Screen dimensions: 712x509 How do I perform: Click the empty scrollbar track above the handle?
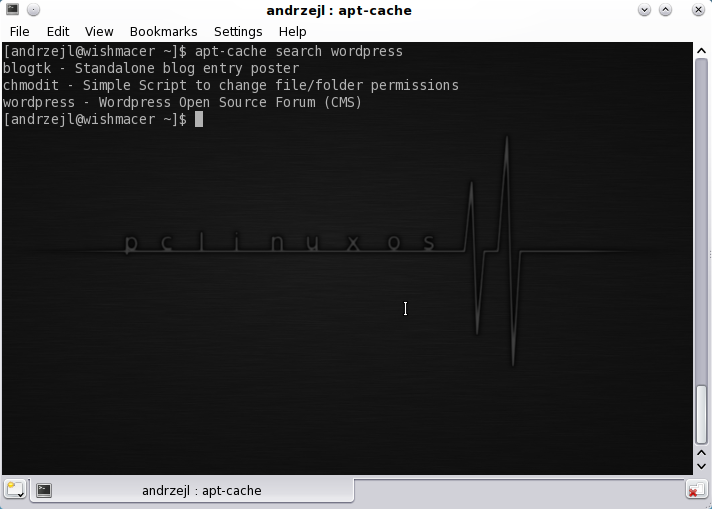pyautogui.click(x=702, y=220)
